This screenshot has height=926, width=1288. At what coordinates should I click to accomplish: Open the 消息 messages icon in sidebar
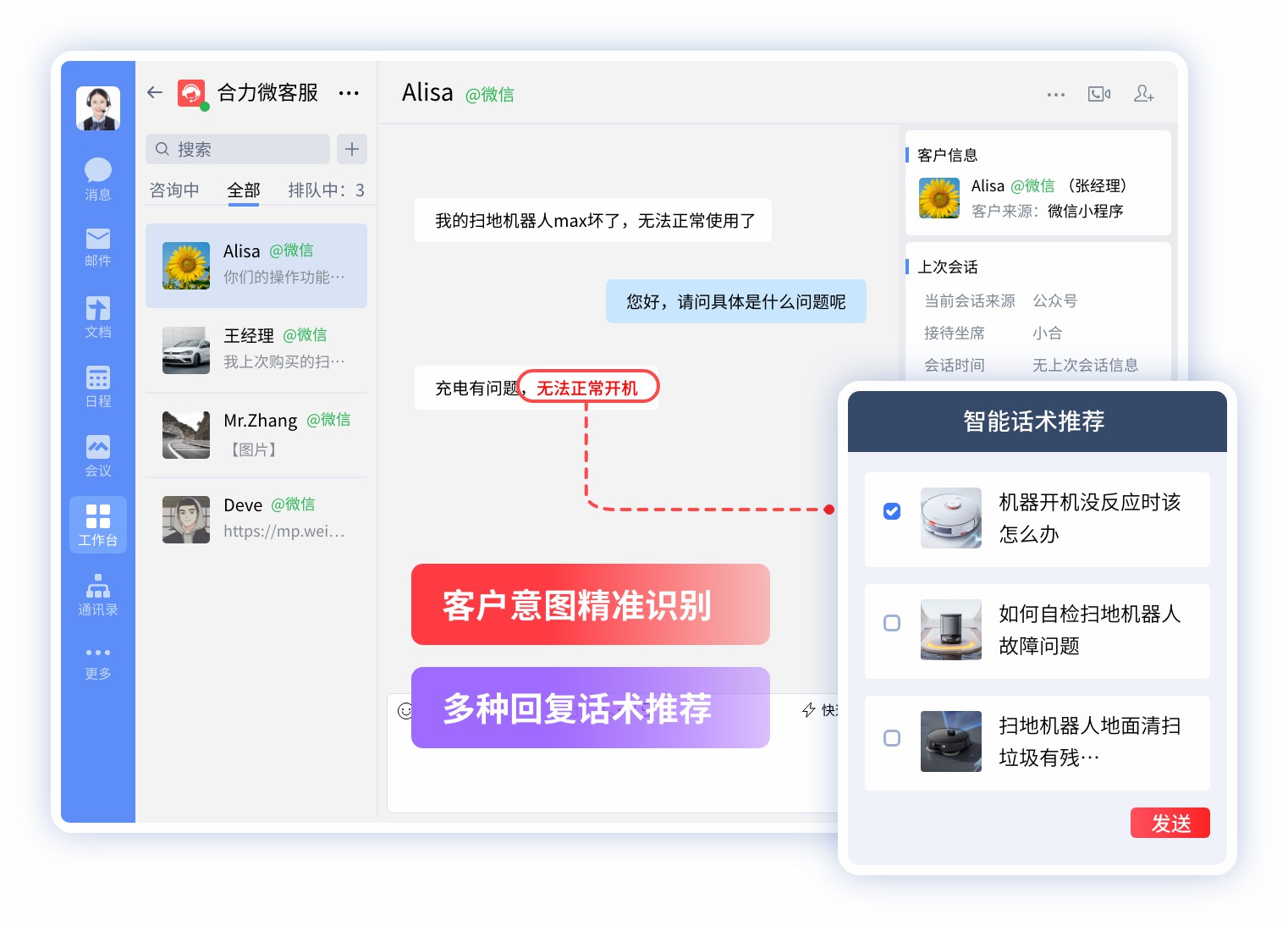(97, 179)
